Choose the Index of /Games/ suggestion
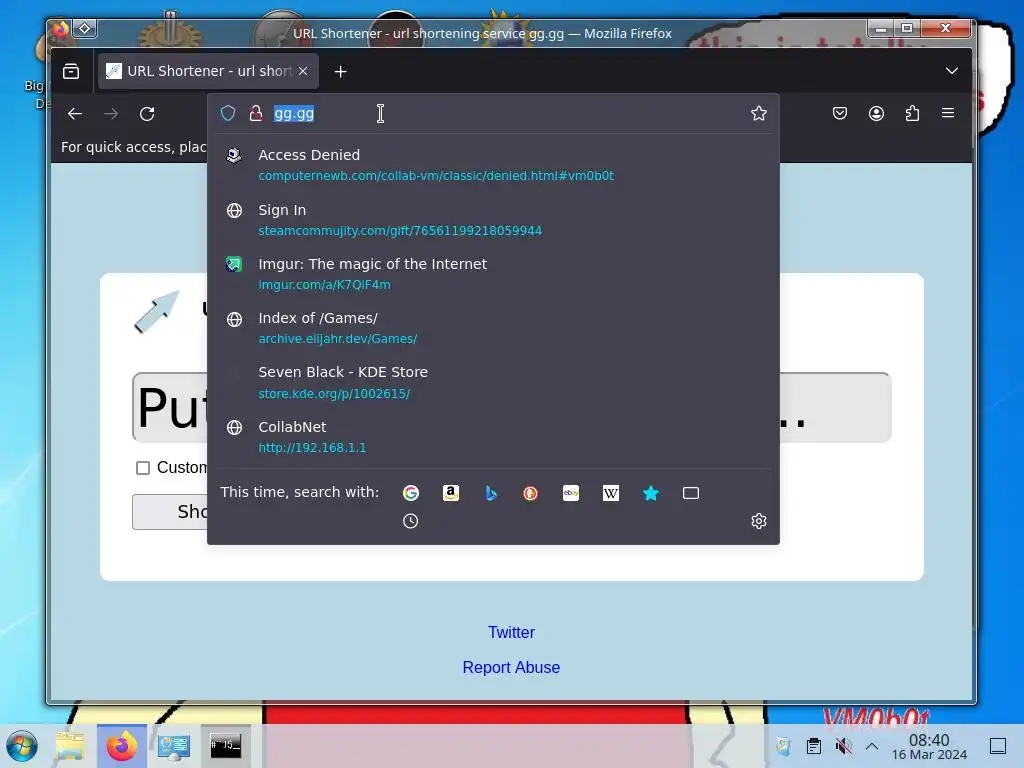This screenshot has height=768, width=1024. click(x=493, y=328)
